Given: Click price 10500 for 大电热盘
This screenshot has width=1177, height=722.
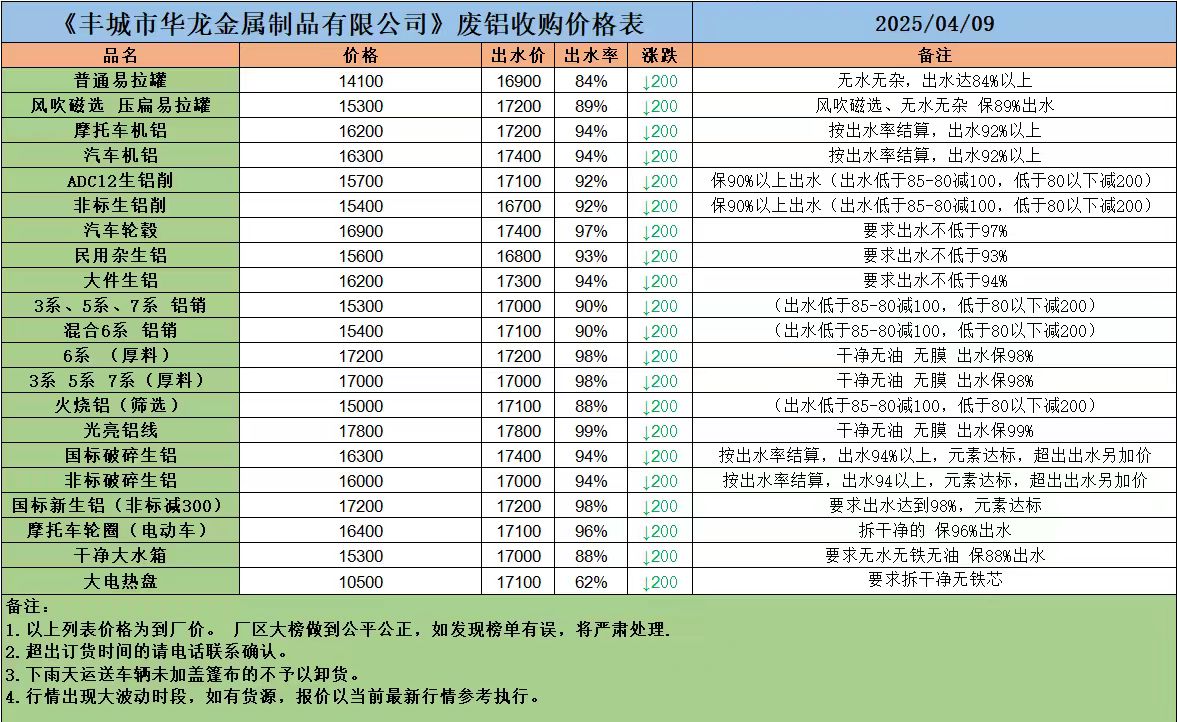Looking at the screenshot, I should point(360,582).
